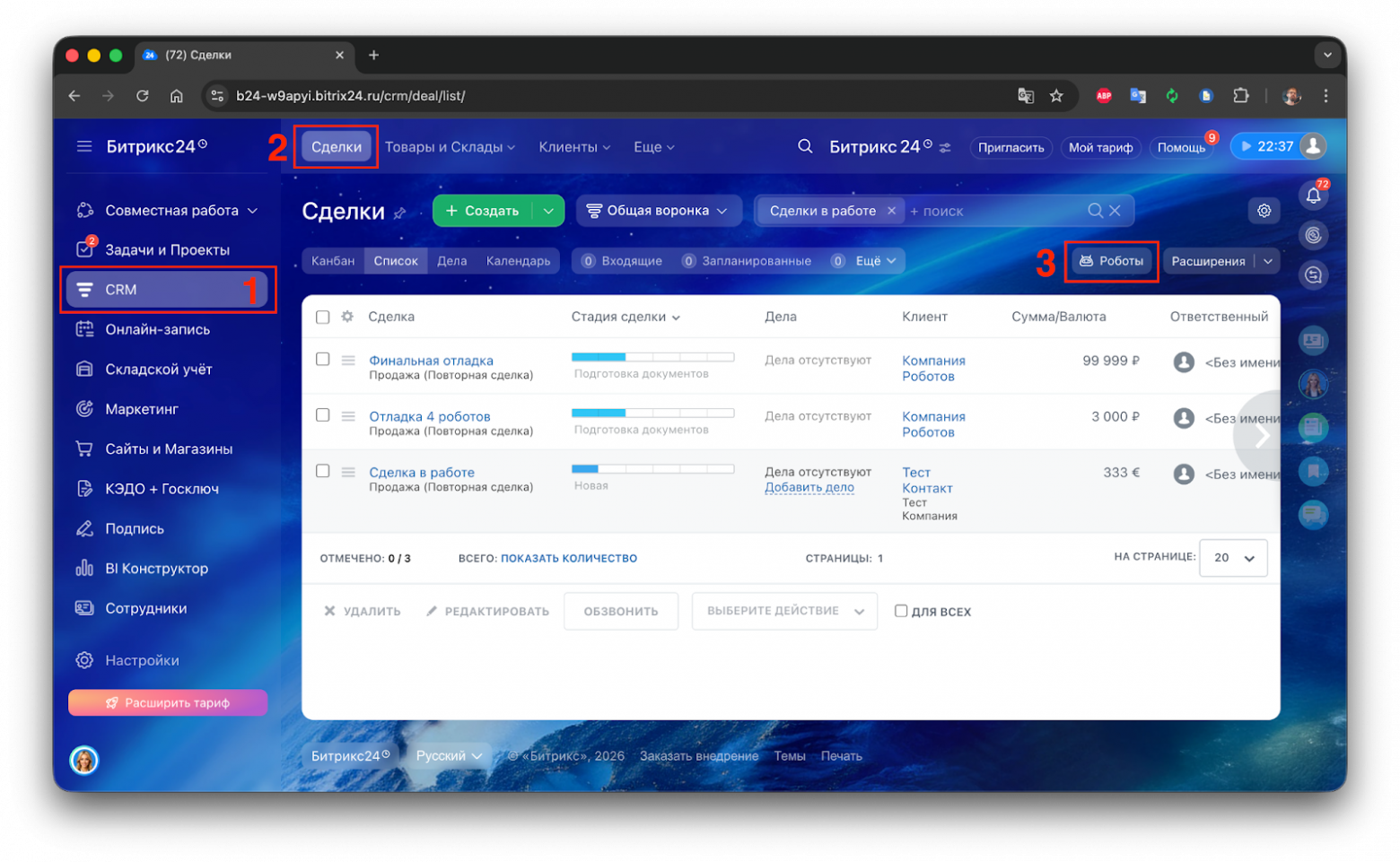Bookmark this page with the star icon
This screenshot has height=862, width=1400.
click(x=1056, y=96)
